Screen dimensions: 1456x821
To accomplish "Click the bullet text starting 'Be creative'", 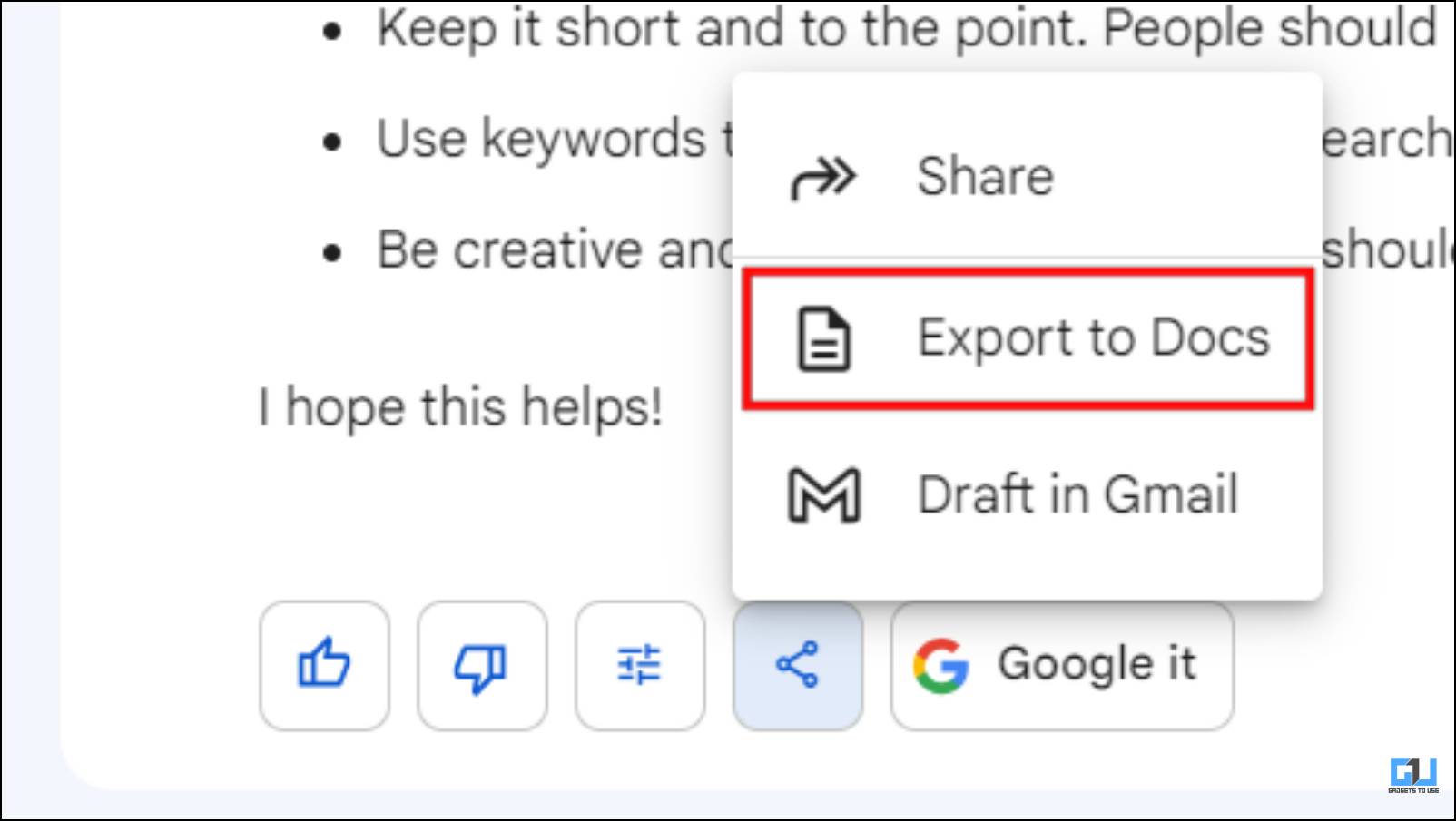I will (x=554, y=249).
